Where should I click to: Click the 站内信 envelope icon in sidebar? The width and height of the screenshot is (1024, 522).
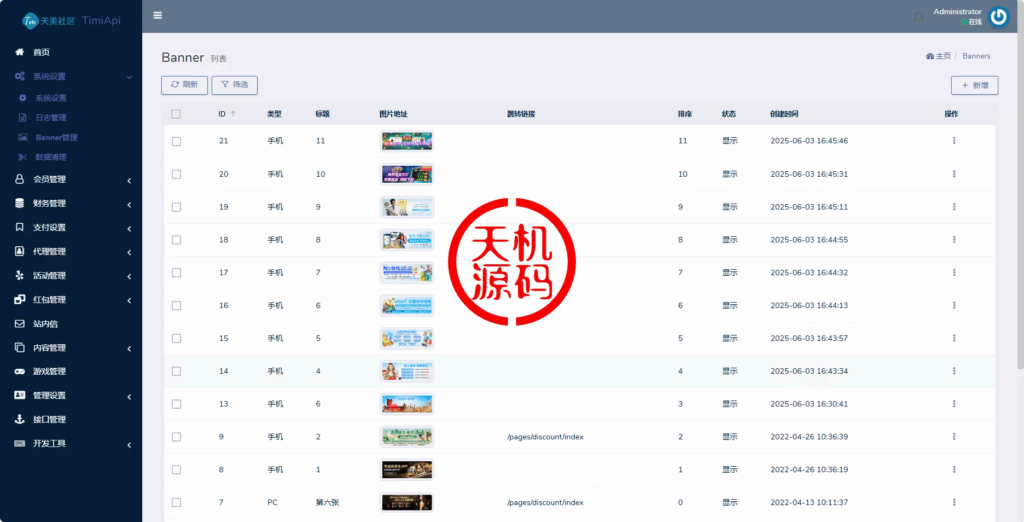click(x=20, y=324)
